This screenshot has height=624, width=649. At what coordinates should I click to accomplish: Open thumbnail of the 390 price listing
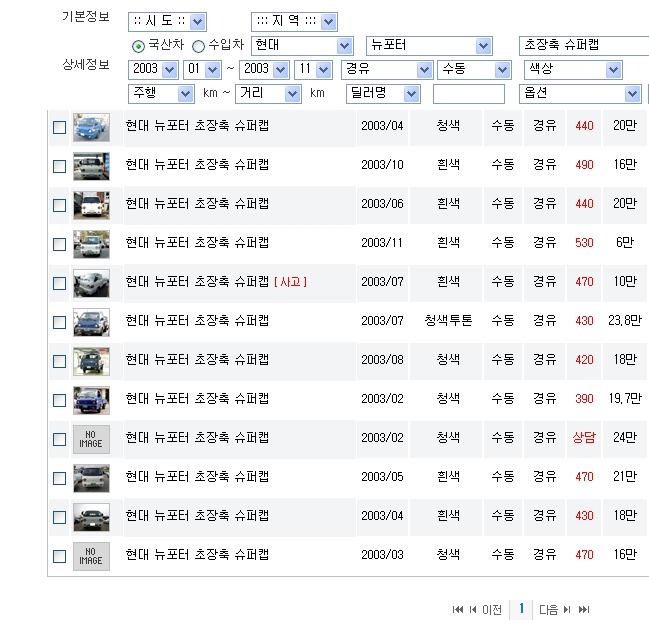click(91, 400)
